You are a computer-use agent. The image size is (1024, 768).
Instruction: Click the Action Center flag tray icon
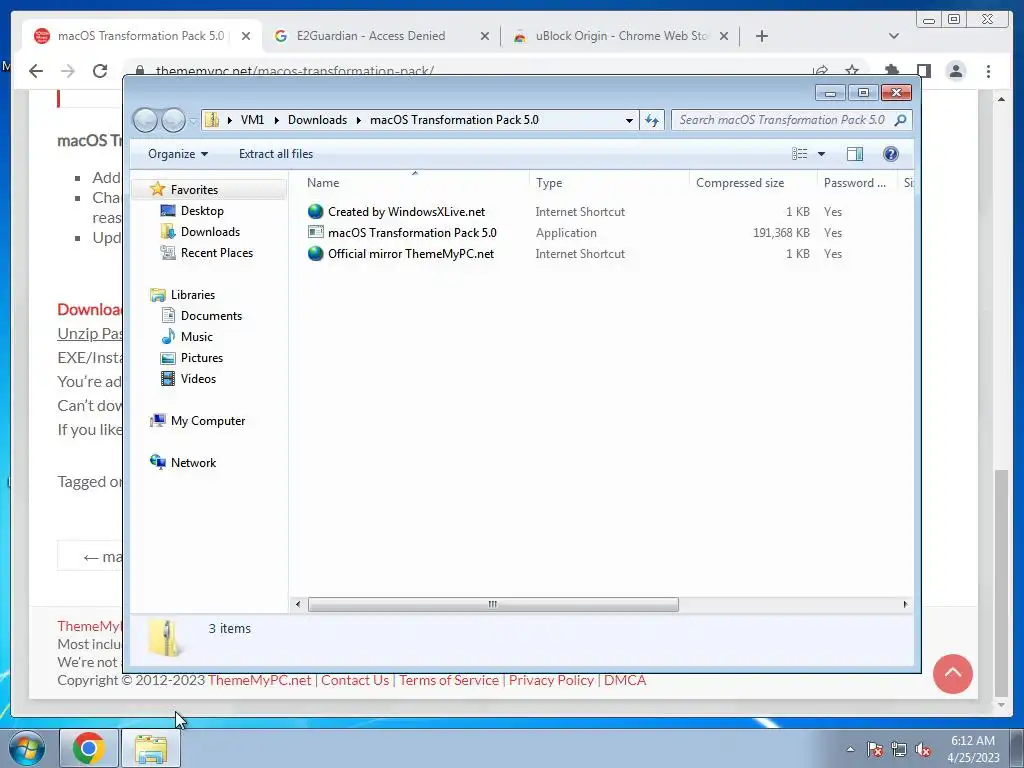(874, 749)
